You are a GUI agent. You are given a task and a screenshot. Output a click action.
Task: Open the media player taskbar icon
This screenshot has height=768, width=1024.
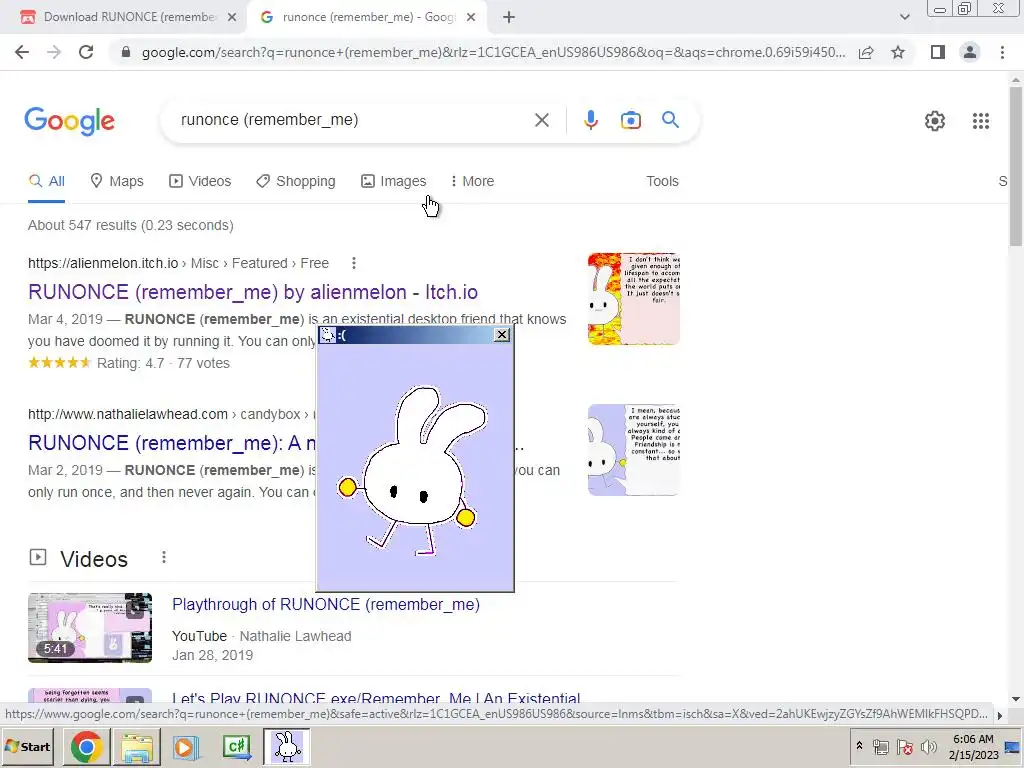pyautogui.click(x=186, y=747)
